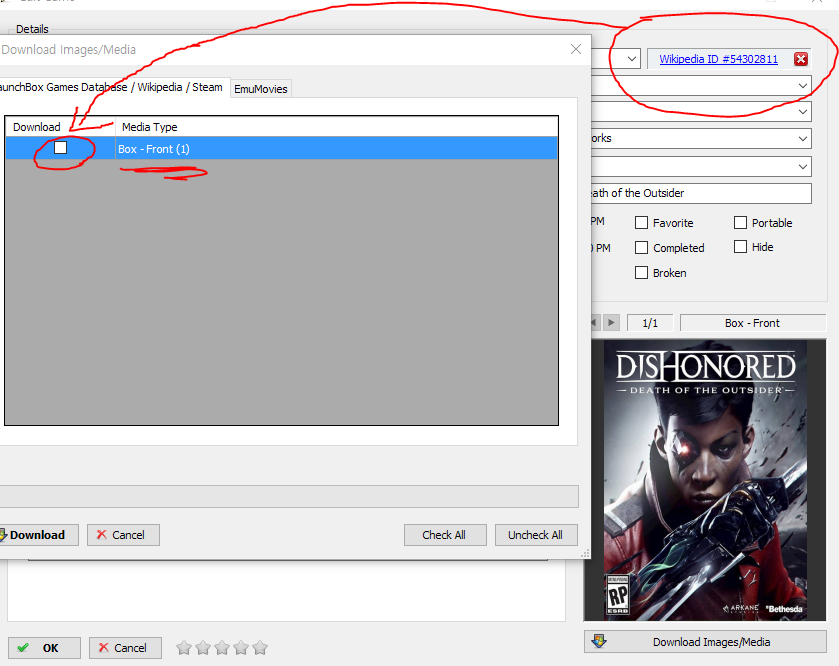Cancel the Edit Game window
Image resolution: width=839 pixels, height=666 pixels.
(125, 648)
